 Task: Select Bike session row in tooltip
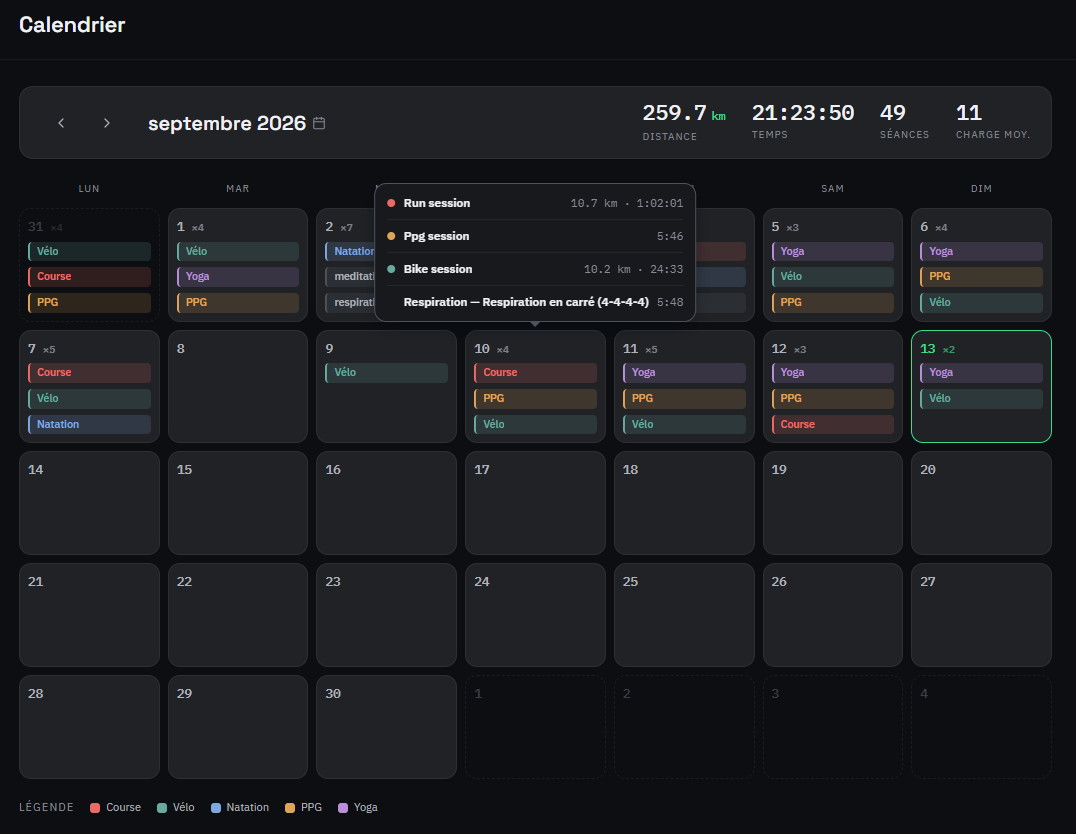pyautogui.click(x=535, y=269)
